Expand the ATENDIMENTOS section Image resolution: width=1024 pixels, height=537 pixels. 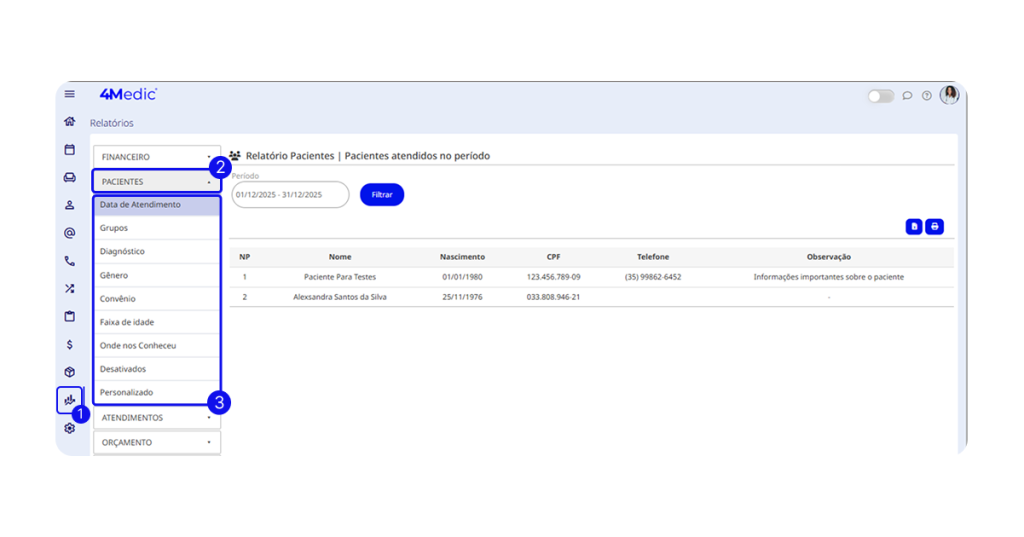pyautogui.click(x=156, y=418)
